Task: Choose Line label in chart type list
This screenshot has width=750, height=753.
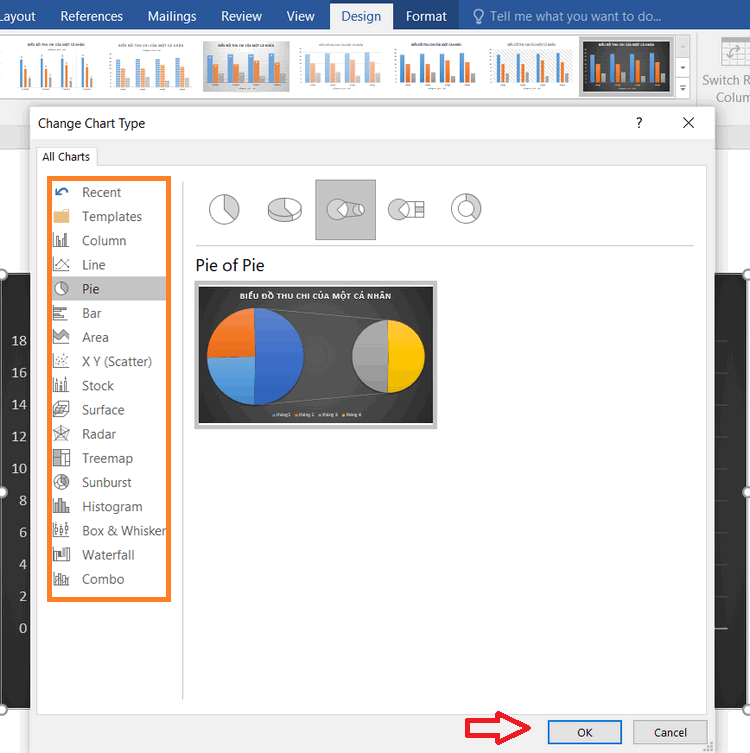Action: 94,265
